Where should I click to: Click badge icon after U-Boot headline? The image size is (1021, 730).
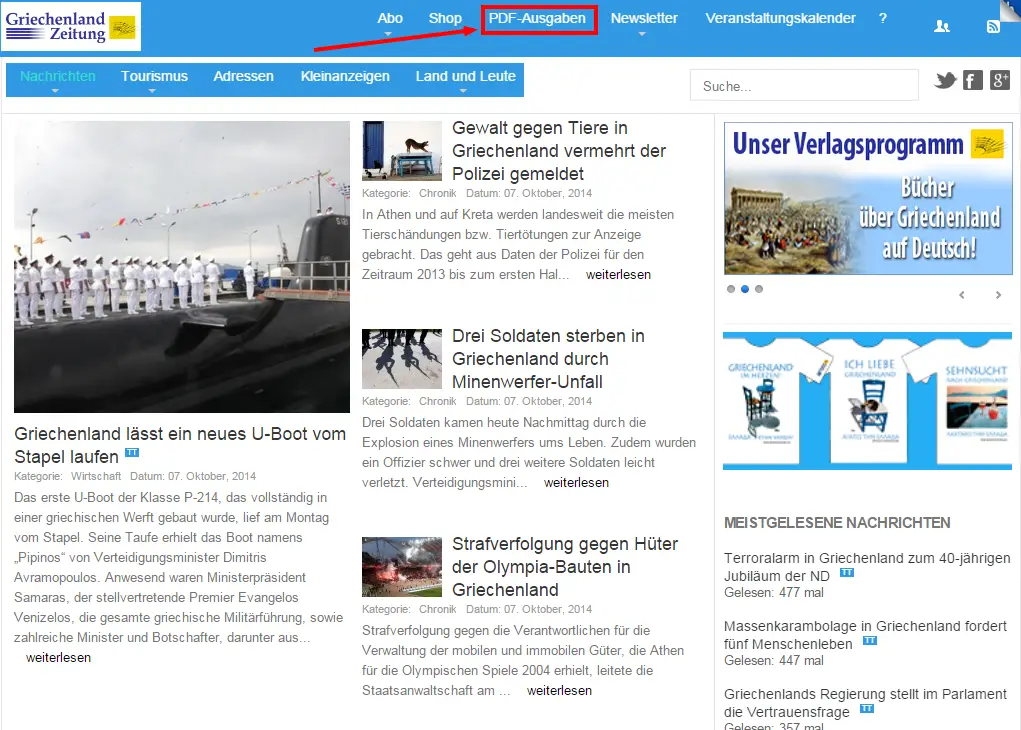coord(132,453)
